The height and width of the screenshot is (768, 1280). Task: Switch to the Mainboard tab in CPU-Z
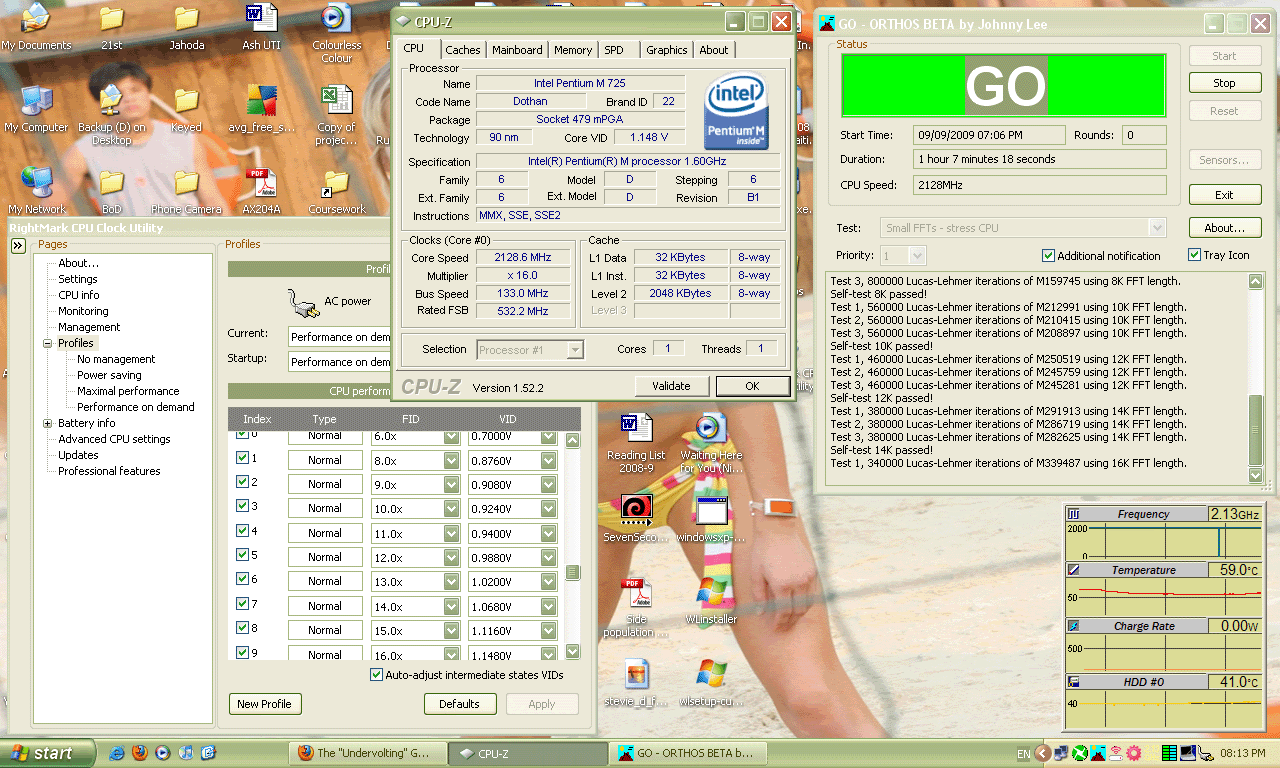(517, 50)
